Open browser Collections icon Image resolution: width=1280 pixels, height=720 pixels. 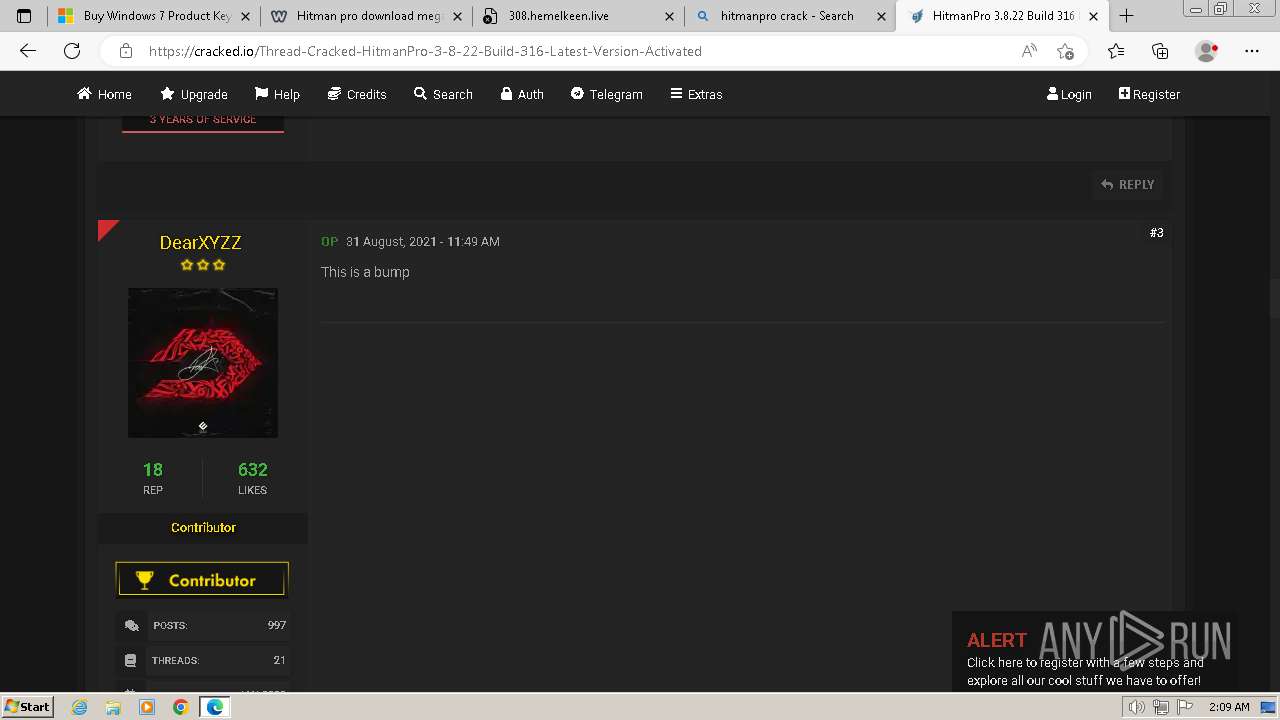[x=1160, y=51]
